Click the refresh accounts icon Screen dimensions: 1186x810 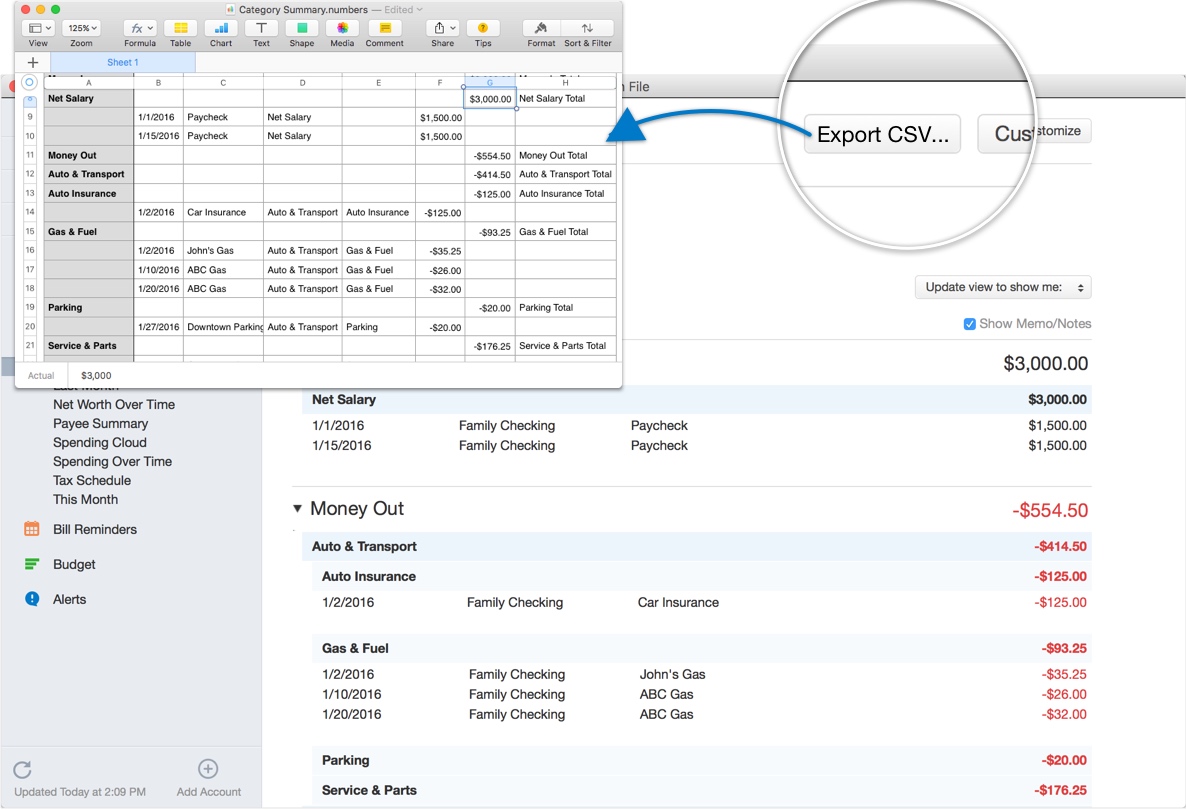point(23,769)
